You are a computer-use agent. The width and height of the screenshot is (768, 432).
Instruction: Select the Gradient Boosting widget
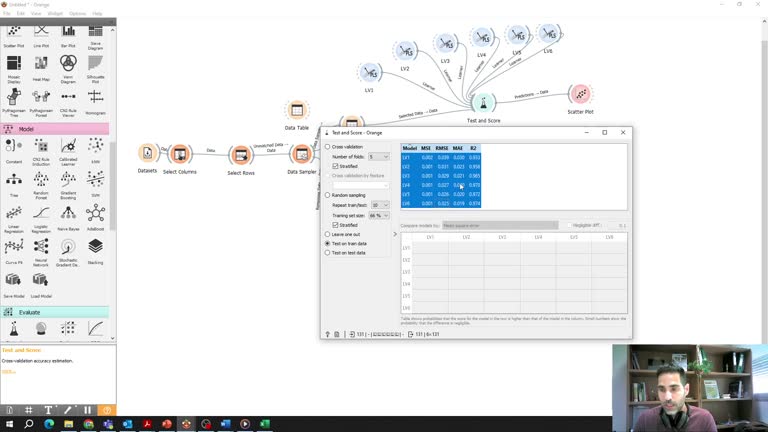coord(68,185)
